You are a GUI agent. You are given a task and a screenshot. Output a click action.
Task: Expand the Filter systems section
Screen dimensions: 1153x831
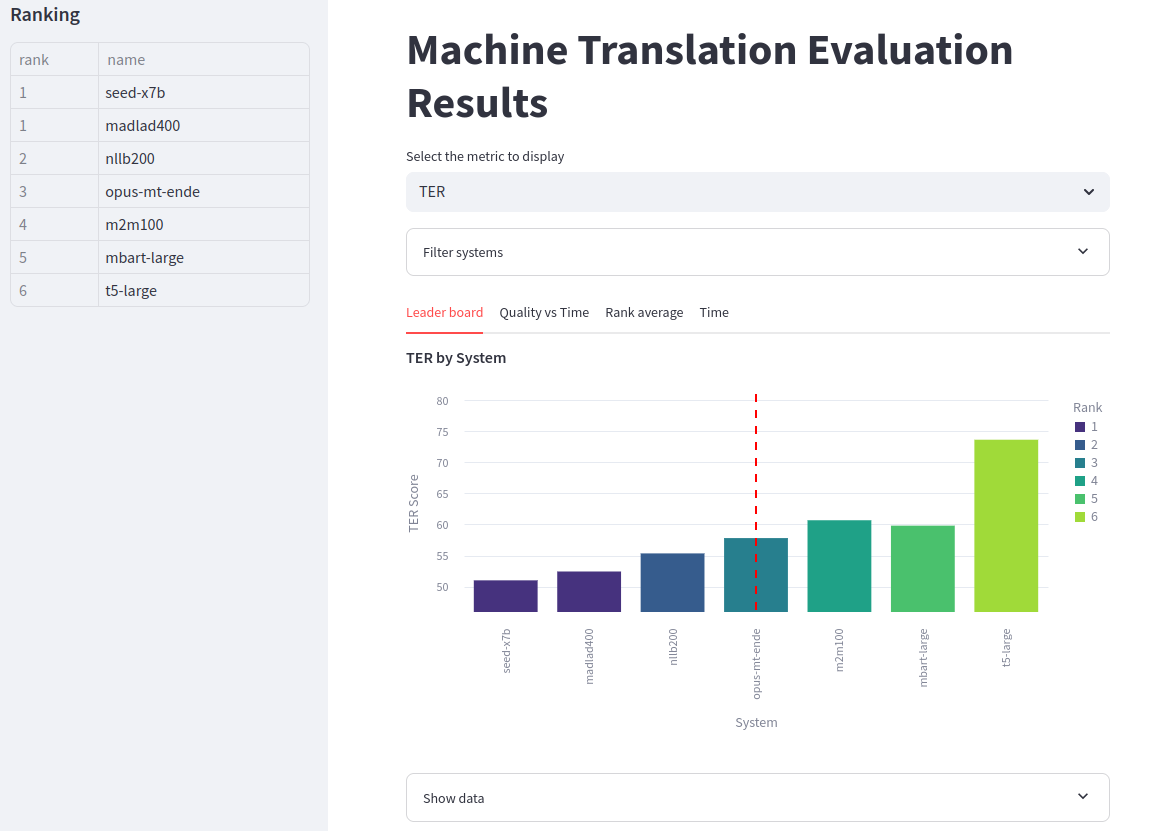(x=757, y=252)
